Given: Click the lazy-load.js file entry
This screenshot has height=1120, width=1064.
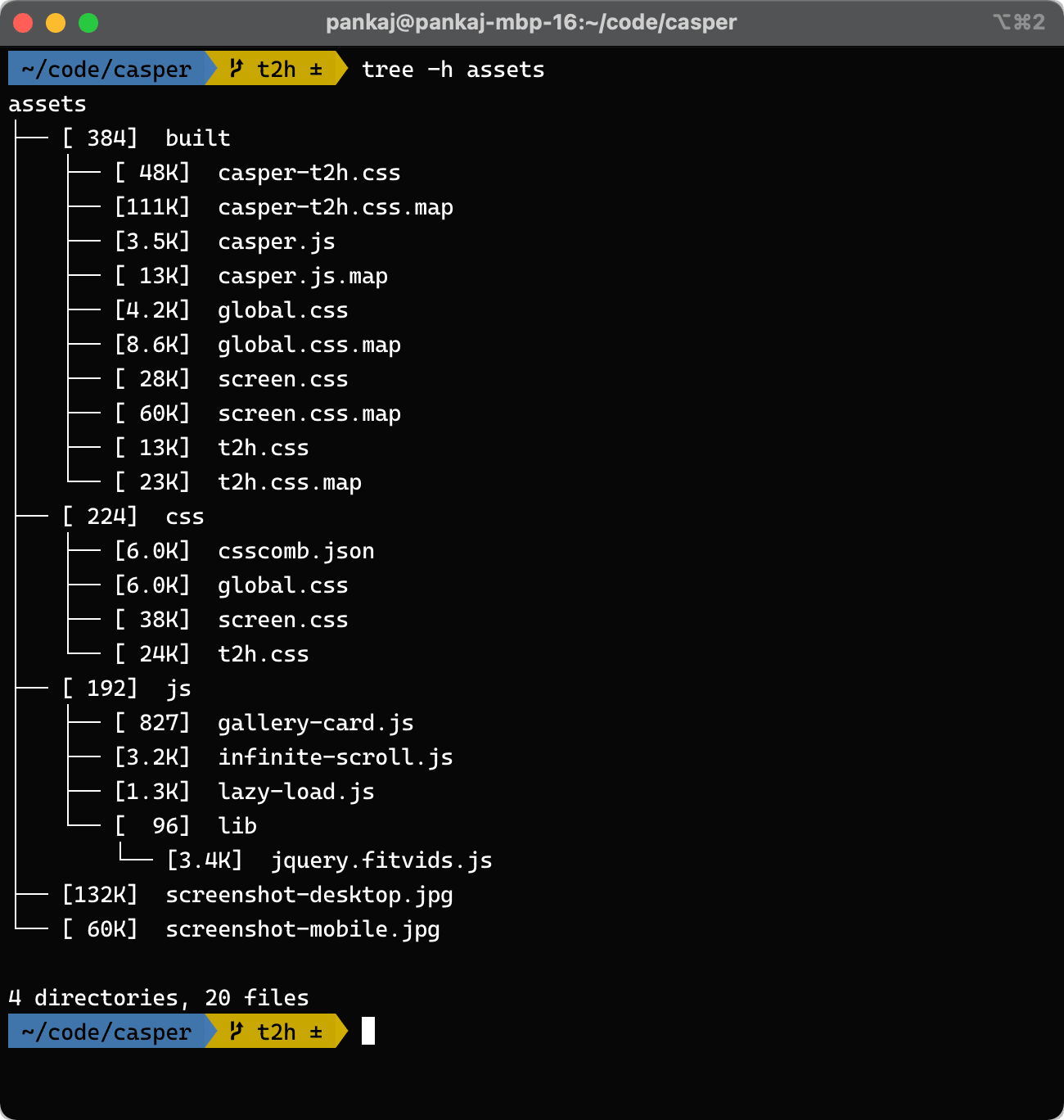Looking at the screenshot, I should (x=296, y=792).
